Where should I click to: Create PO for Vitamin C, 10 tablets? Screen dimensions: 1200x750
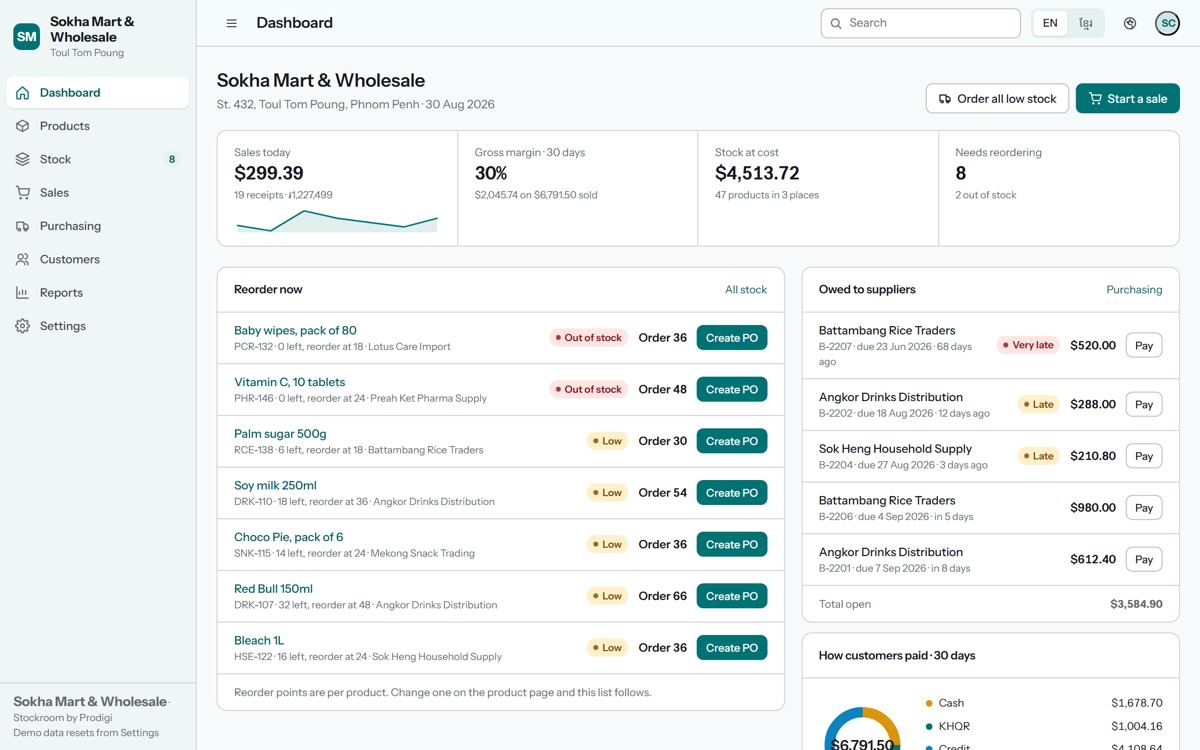pos(732,390)
